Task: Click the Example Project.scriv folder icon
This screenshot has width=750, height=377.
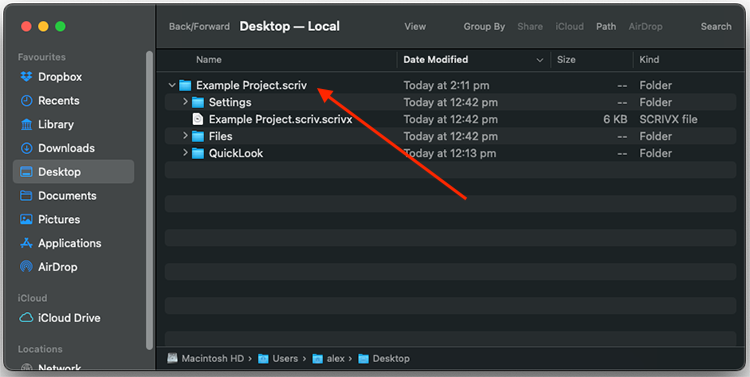Action: (185, 86)
